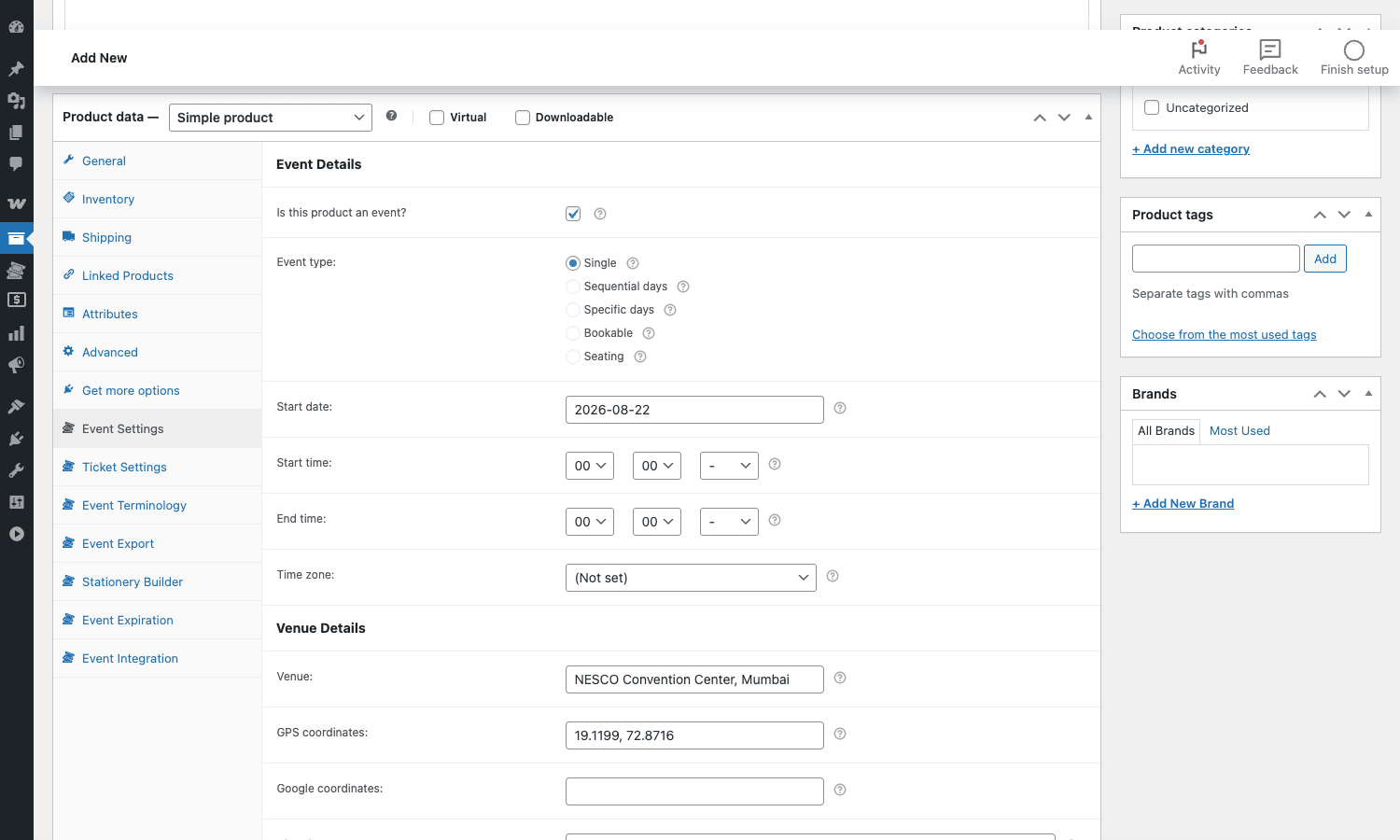Open Settings sliders icon in admin sidebar
This screenshot has width=1400, height=840.
[16, 502]
